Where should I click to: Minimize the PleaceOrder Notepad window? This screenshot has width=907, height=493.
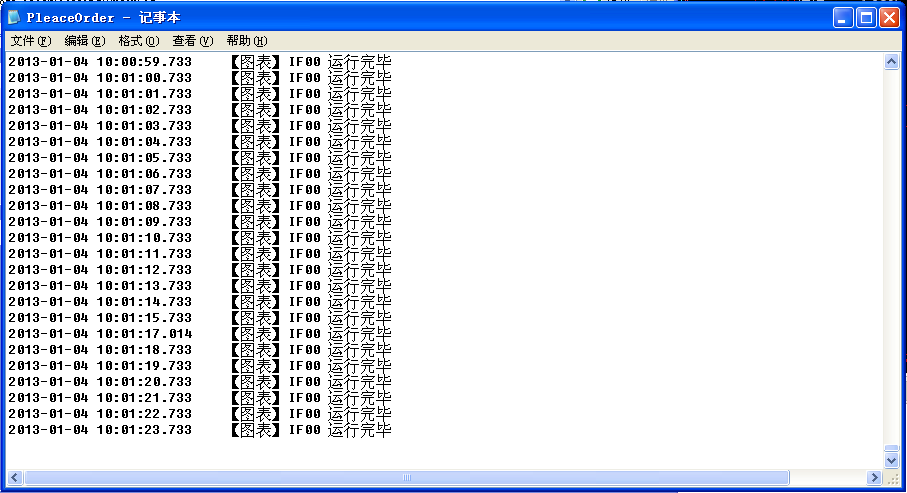842,18
